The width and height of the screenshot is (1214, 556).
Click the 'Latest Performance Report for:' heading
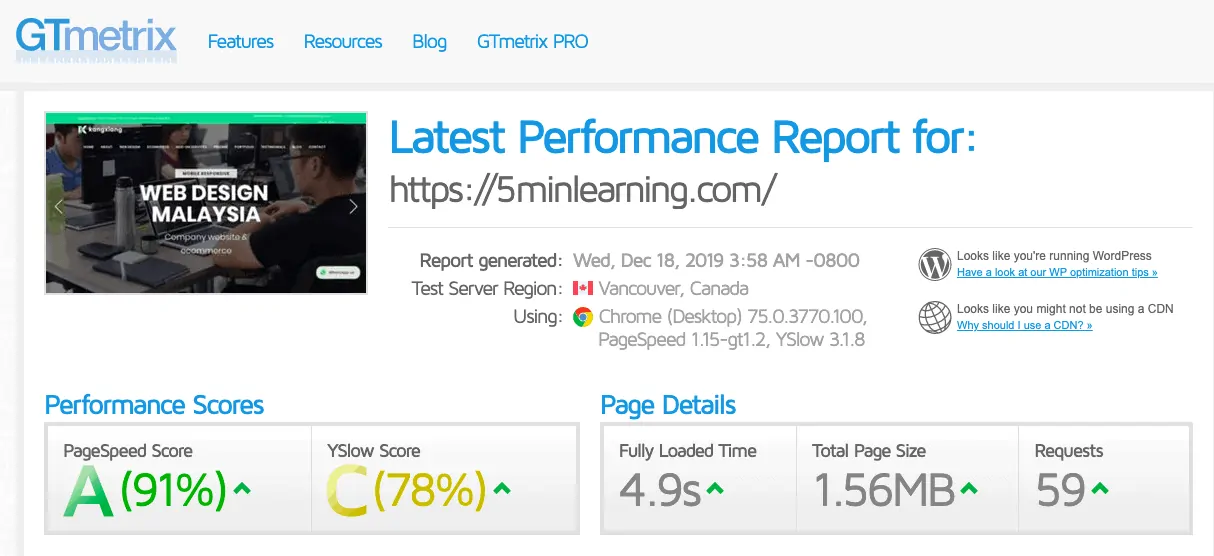coord(682,137)
